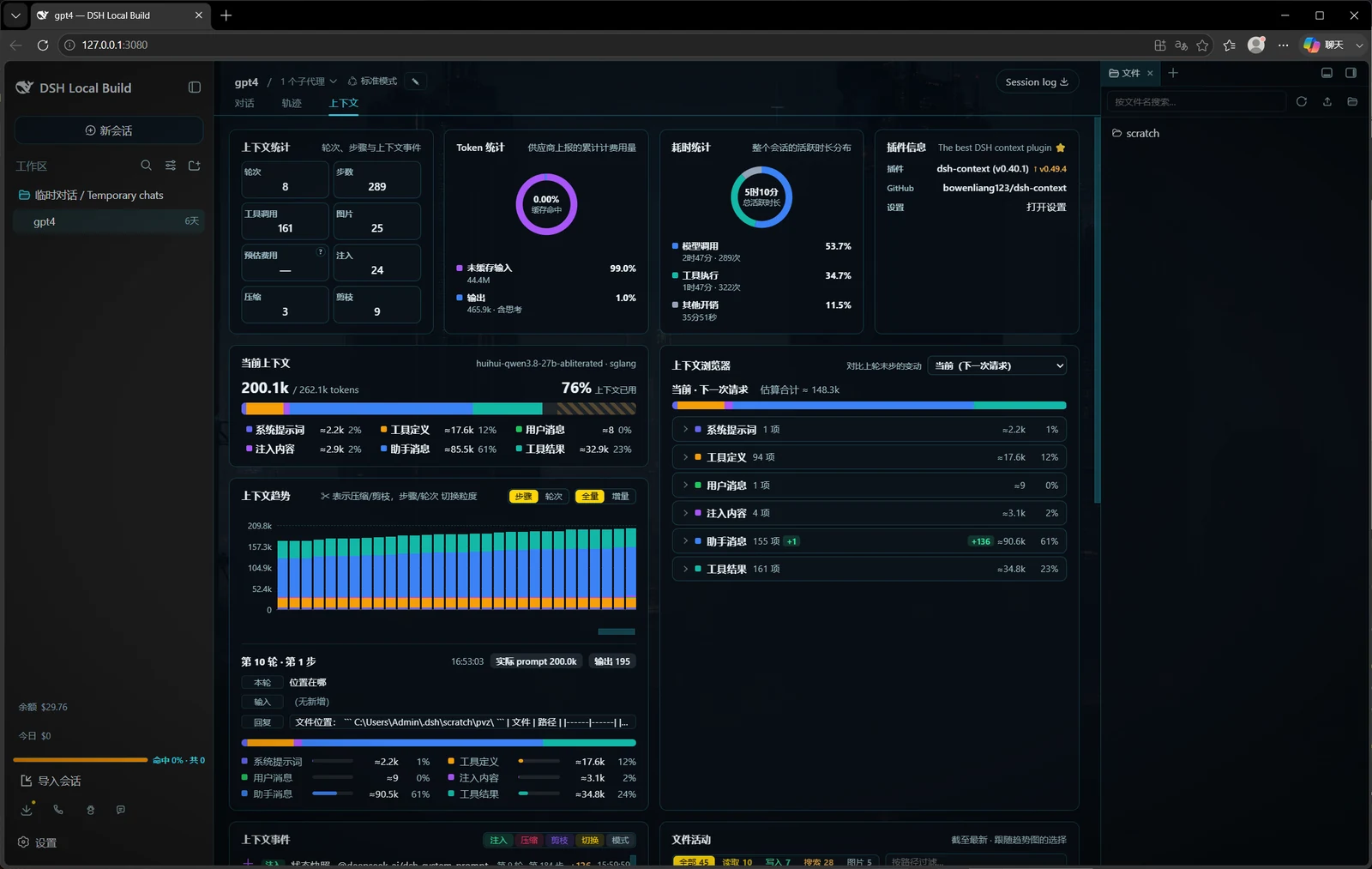Expand the 注入内容 4 项 row

(x=869, y=513)
